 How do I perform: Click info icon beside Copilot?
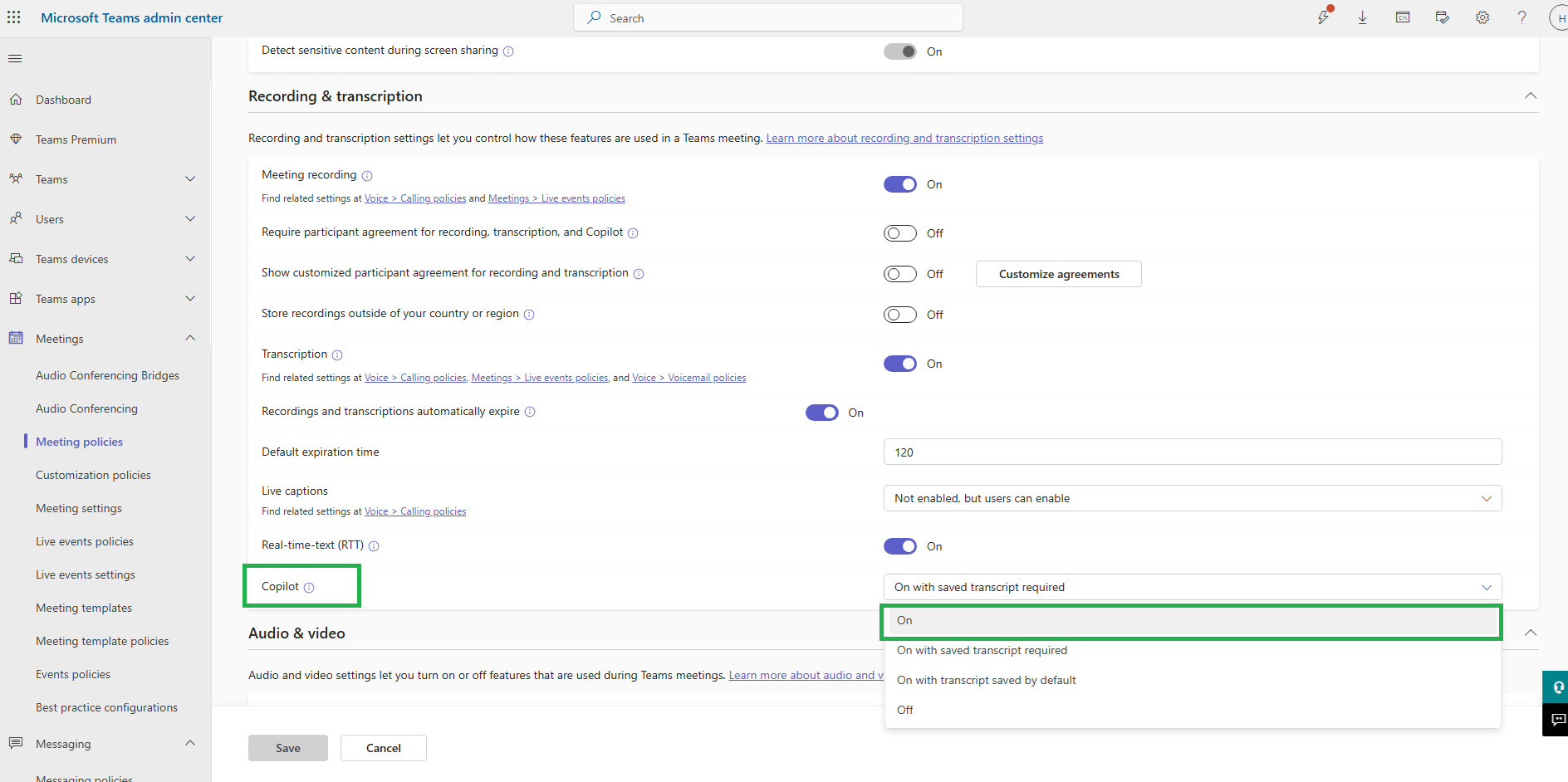point(309,588)
